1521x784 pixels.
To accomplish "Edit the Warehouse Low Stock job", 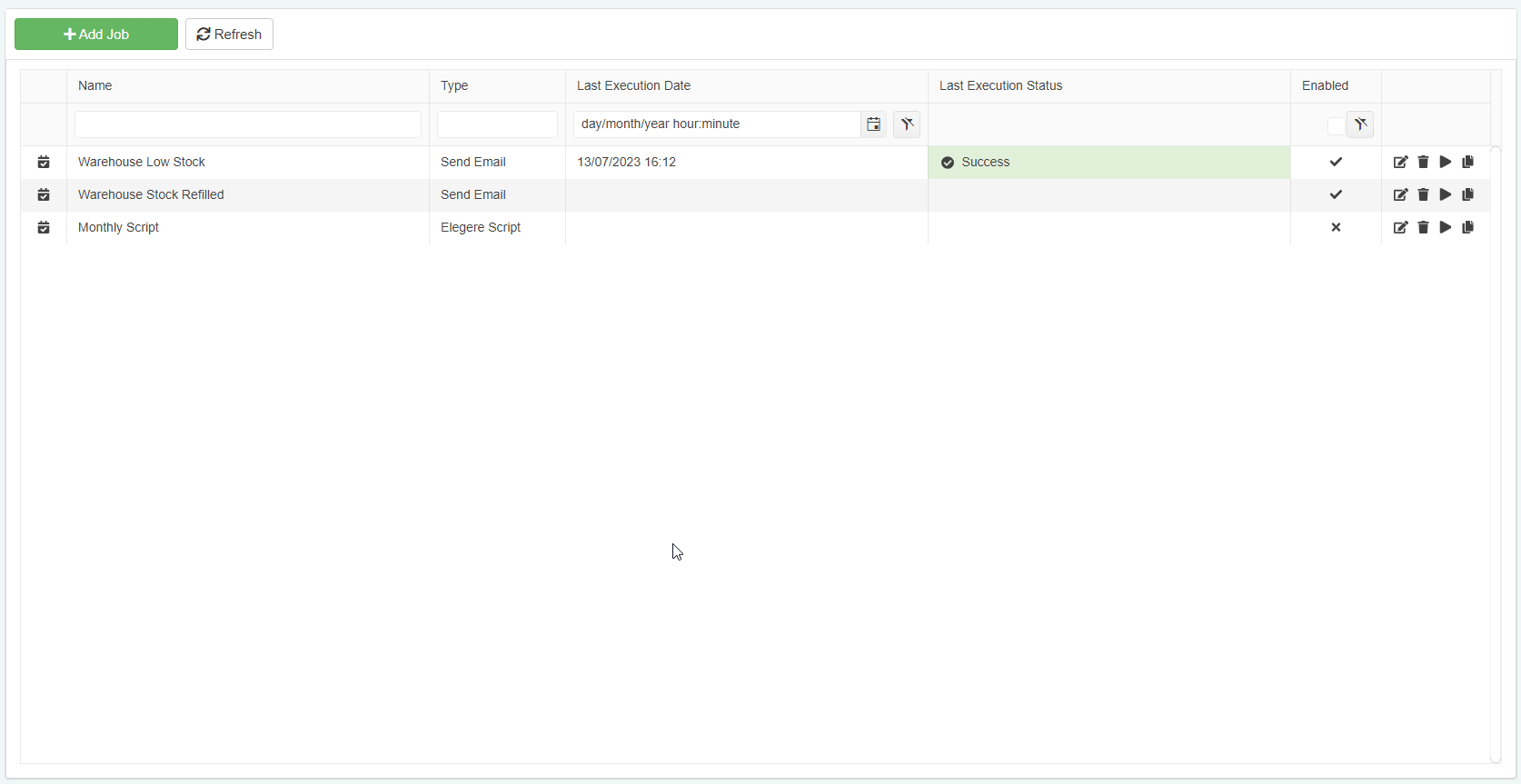I will [1400, 163].
